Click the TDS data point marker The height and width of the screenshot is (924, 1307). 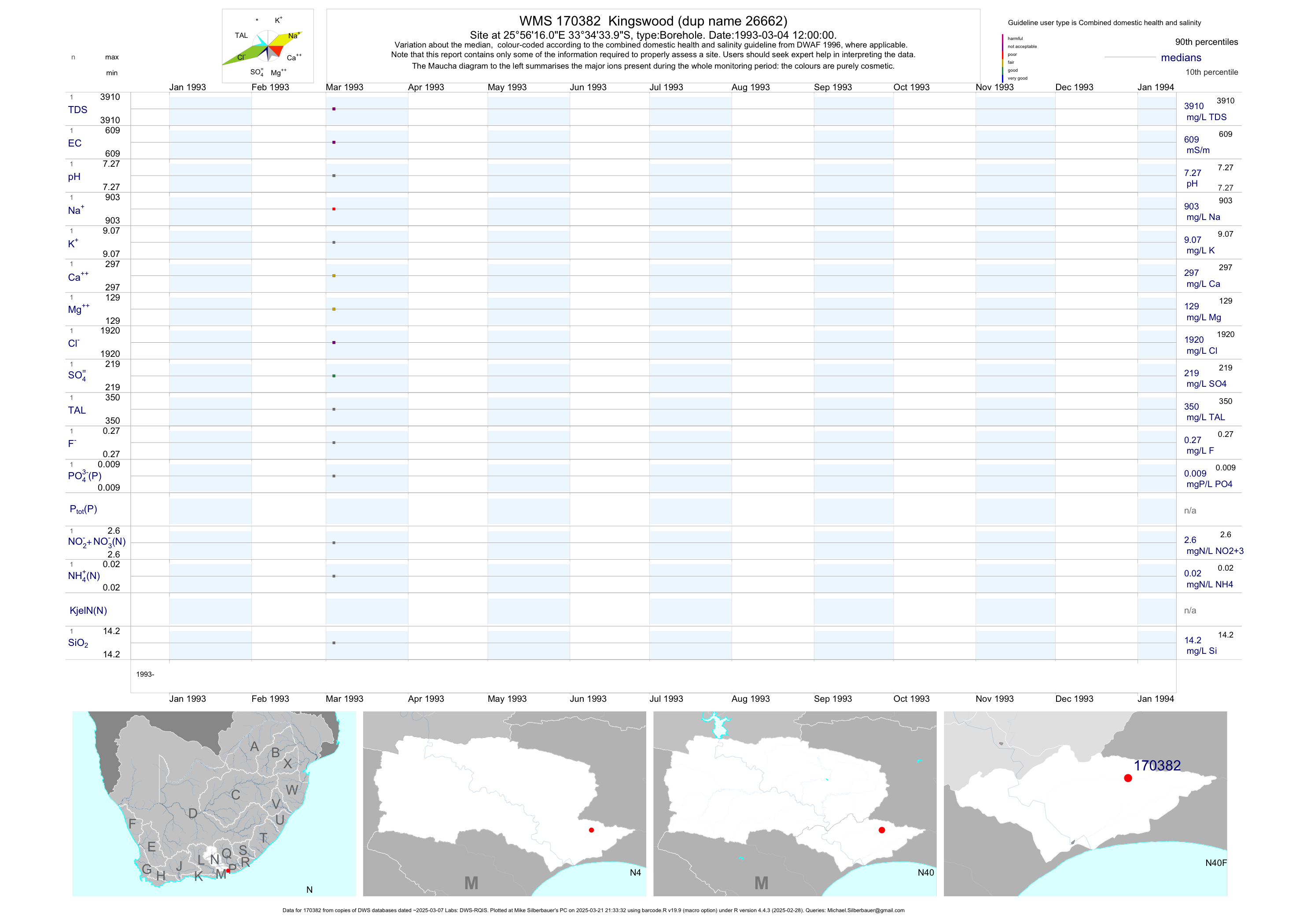[x=334, y=109]
